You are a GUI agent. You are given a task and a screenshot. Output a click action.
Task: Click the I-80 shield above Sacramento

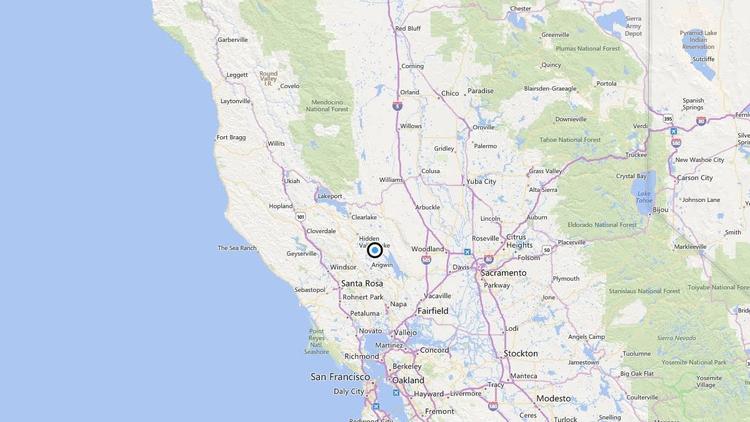[489, 259]
